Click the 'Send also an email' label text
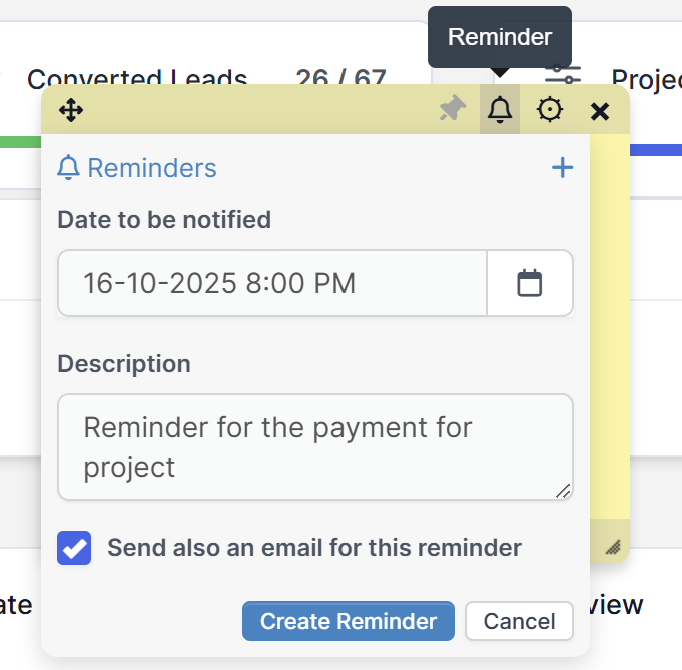This screenshot has height=670, width=682. (x=314, y=548)
